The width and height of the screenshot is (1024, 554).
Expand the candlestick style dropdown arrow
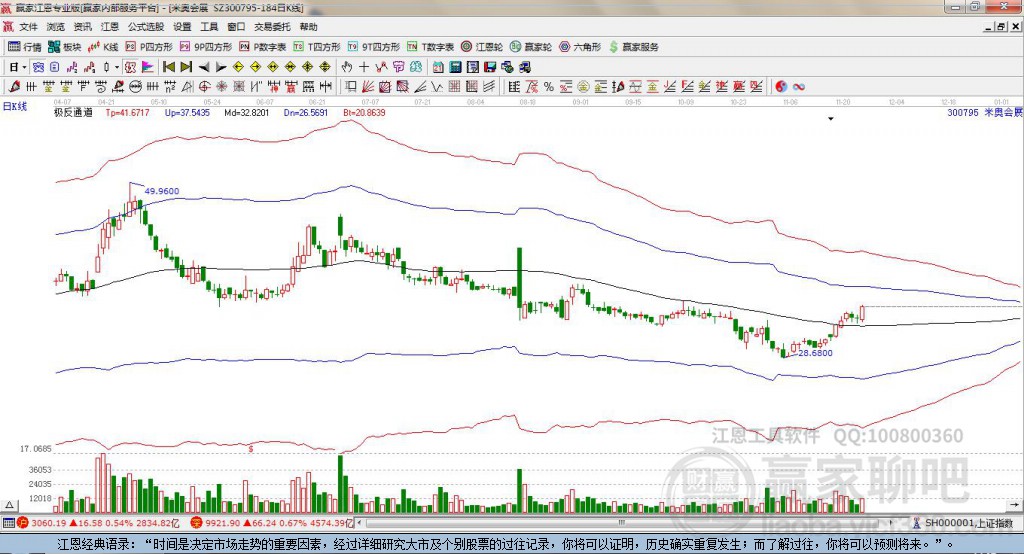click(x=117, y=67)
